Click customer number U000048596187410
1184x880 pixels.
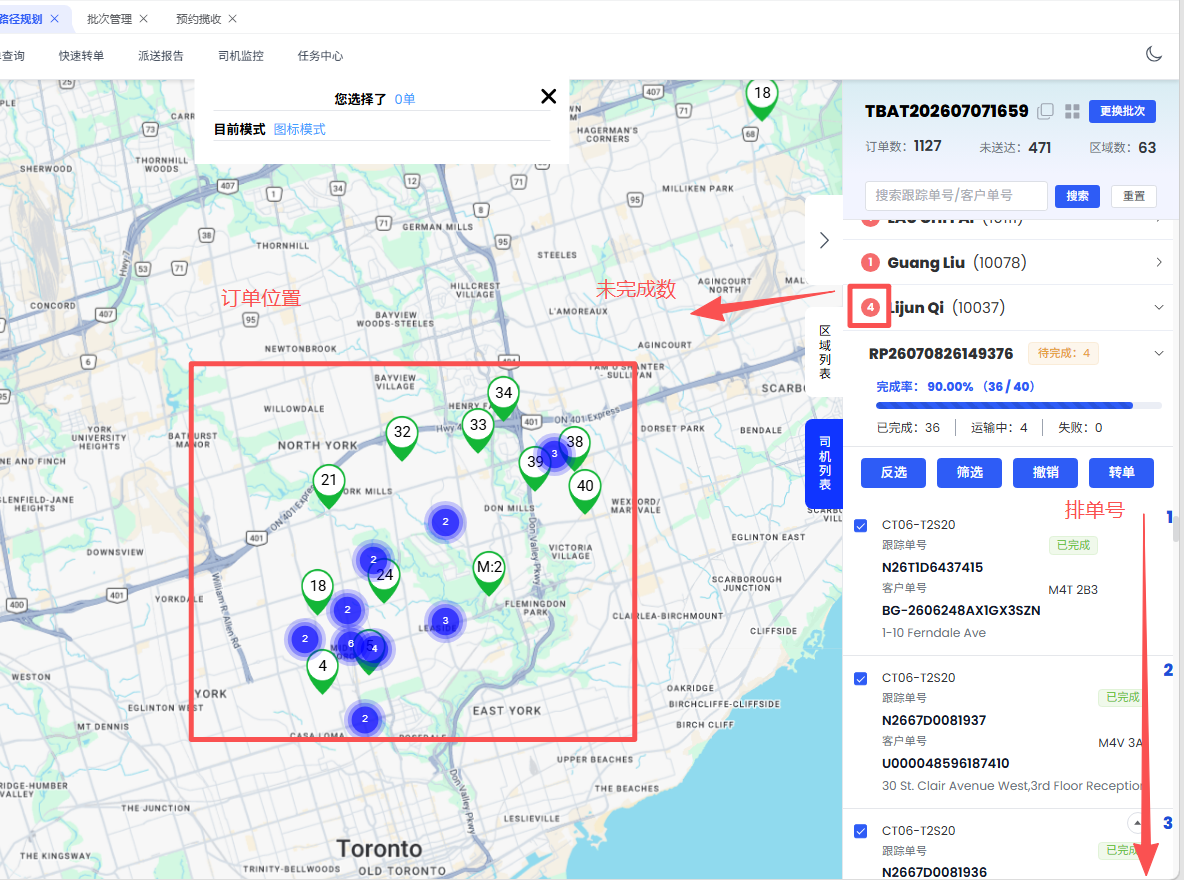(945, 764)
